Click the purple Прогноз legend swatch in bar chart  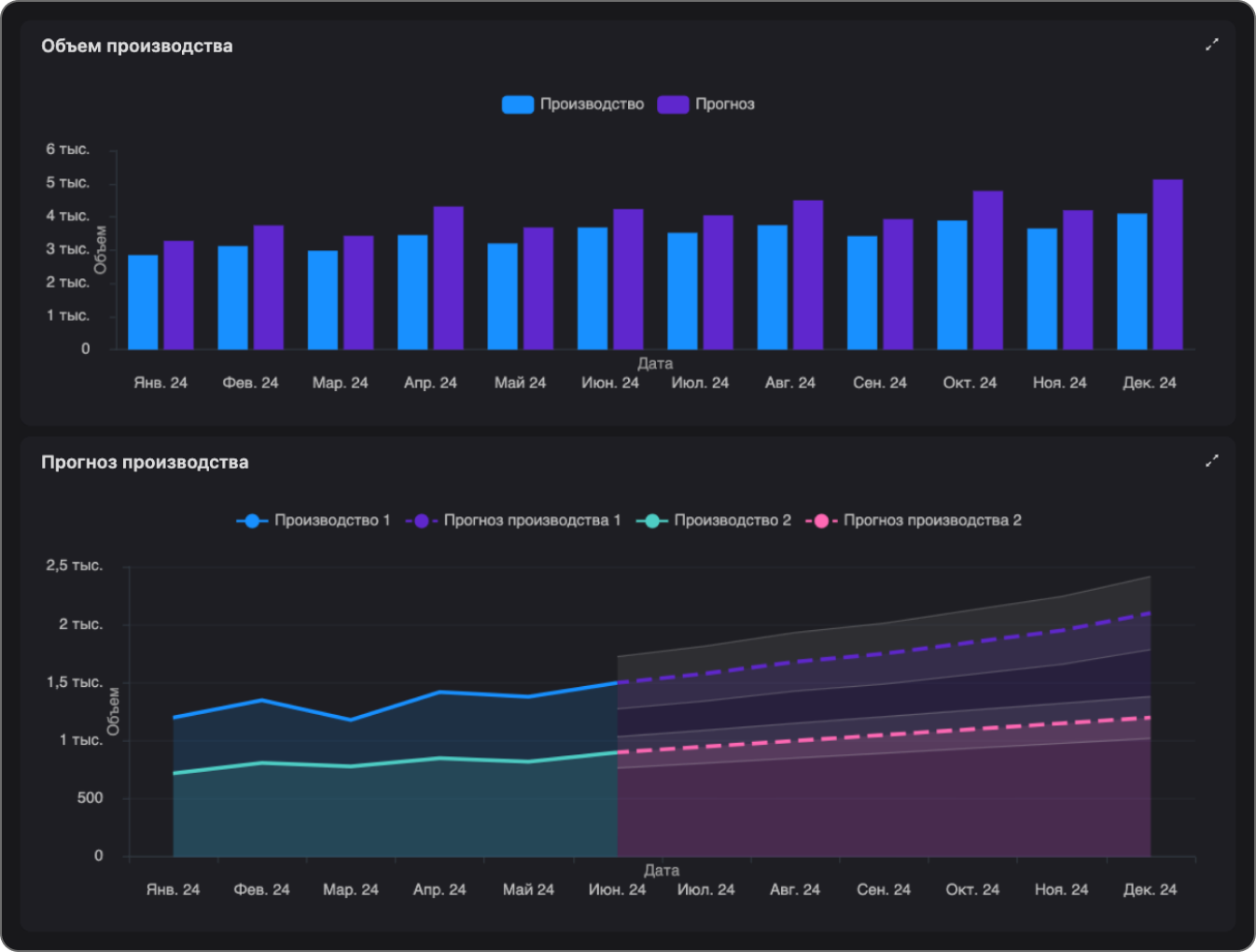(x=673, y=105)
